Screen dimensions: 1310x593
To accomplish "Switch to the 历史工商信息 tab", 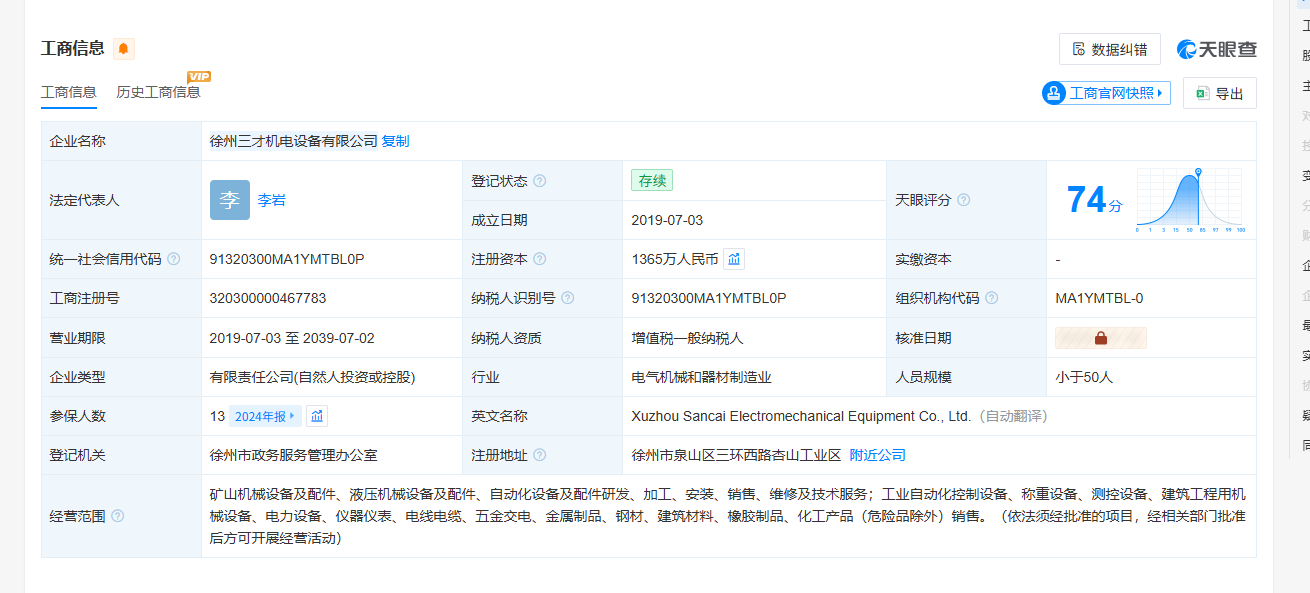I will [158, 92].
